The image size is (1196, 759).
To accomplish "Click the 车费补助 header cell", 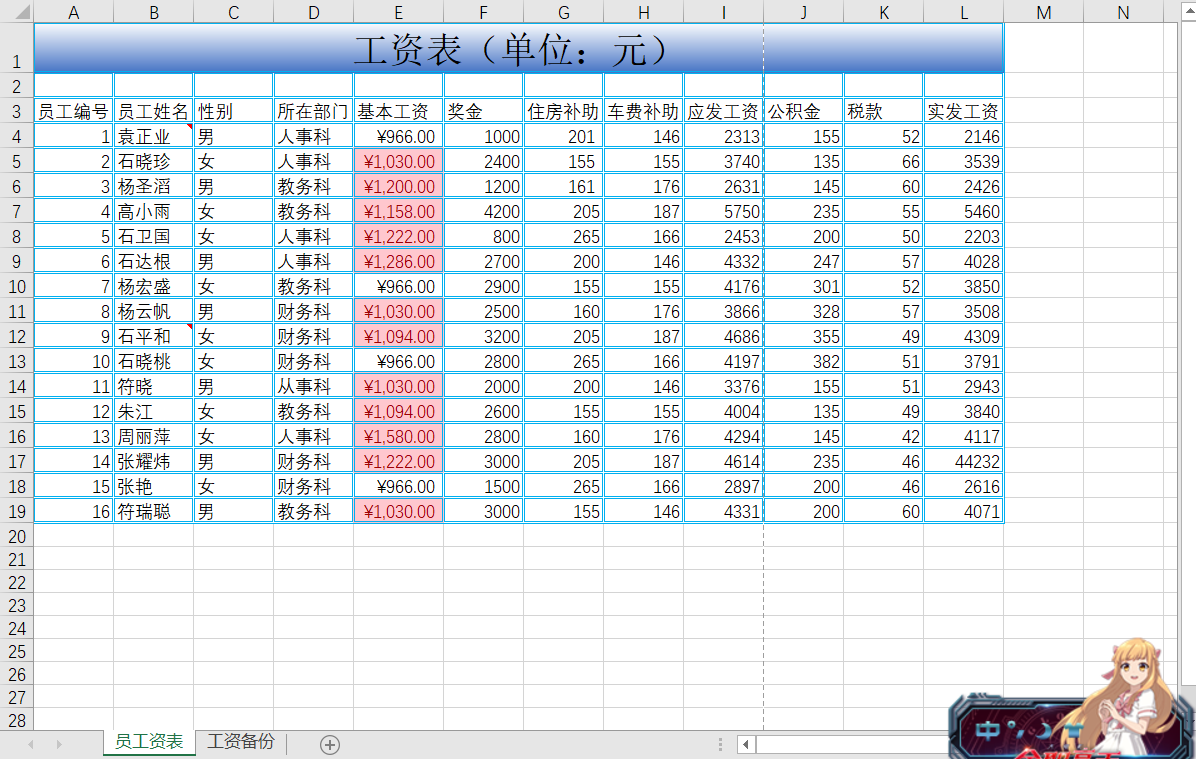I will [644, 111].
